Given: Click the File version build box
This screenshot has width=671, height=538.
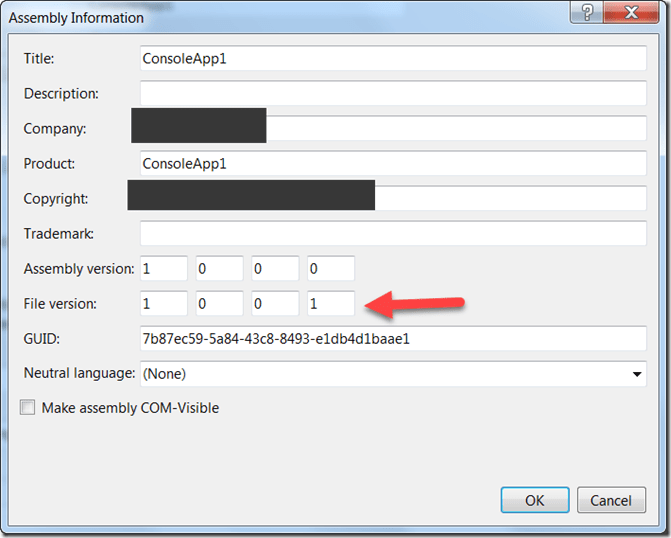Looking at the screenshot, I should pos(275,303).
